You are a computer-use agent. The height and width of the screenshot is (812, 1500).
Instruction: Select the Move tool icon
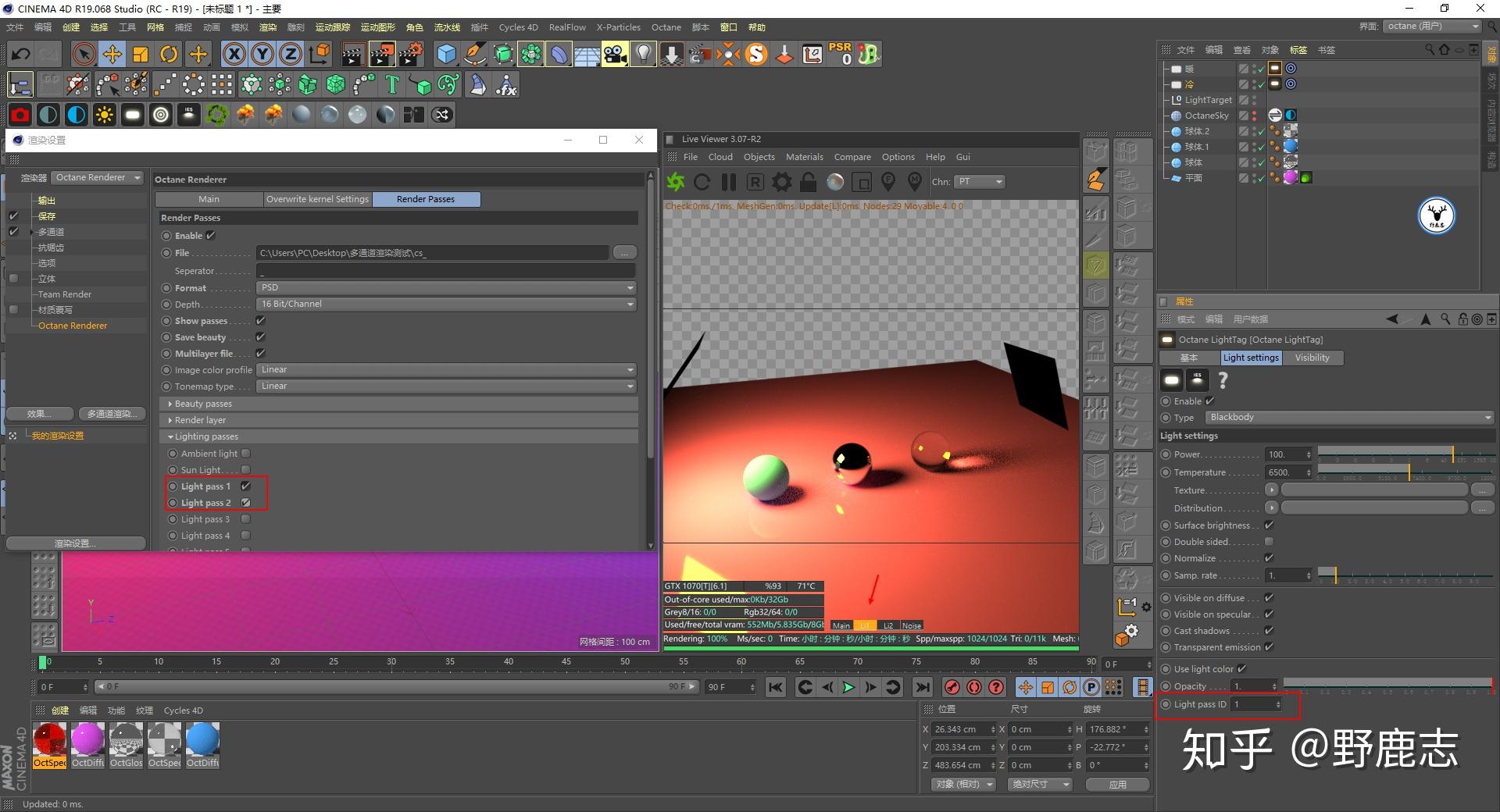(x=112, y=54)
